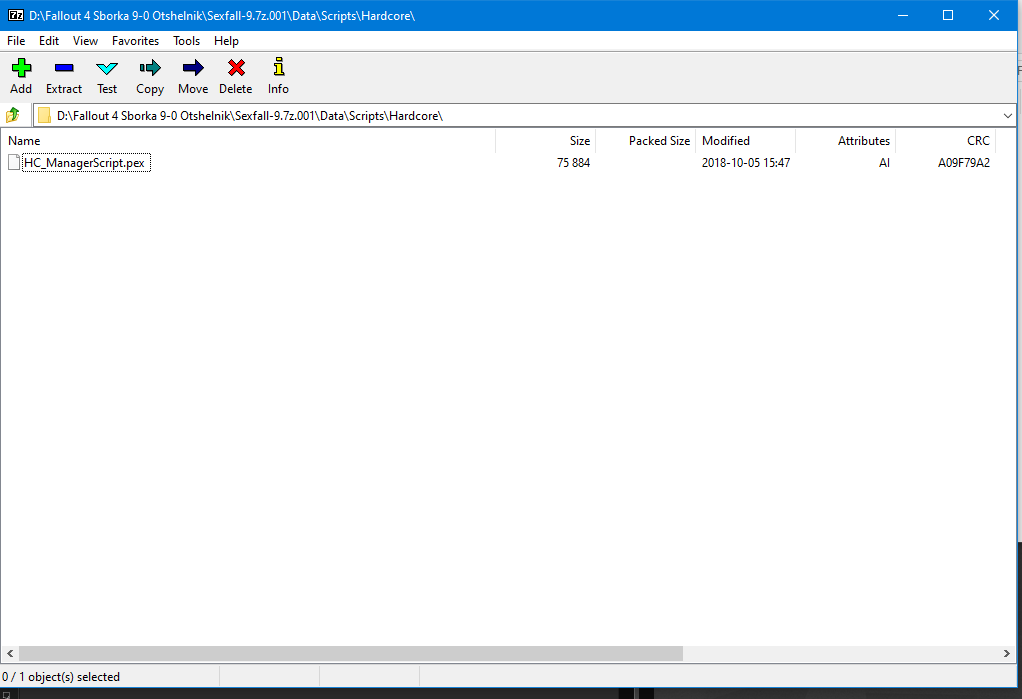Image resolution: width=1022 pixels, height=699 pixels.
Task: Click the red Delete icon
Action: point(236,68)
